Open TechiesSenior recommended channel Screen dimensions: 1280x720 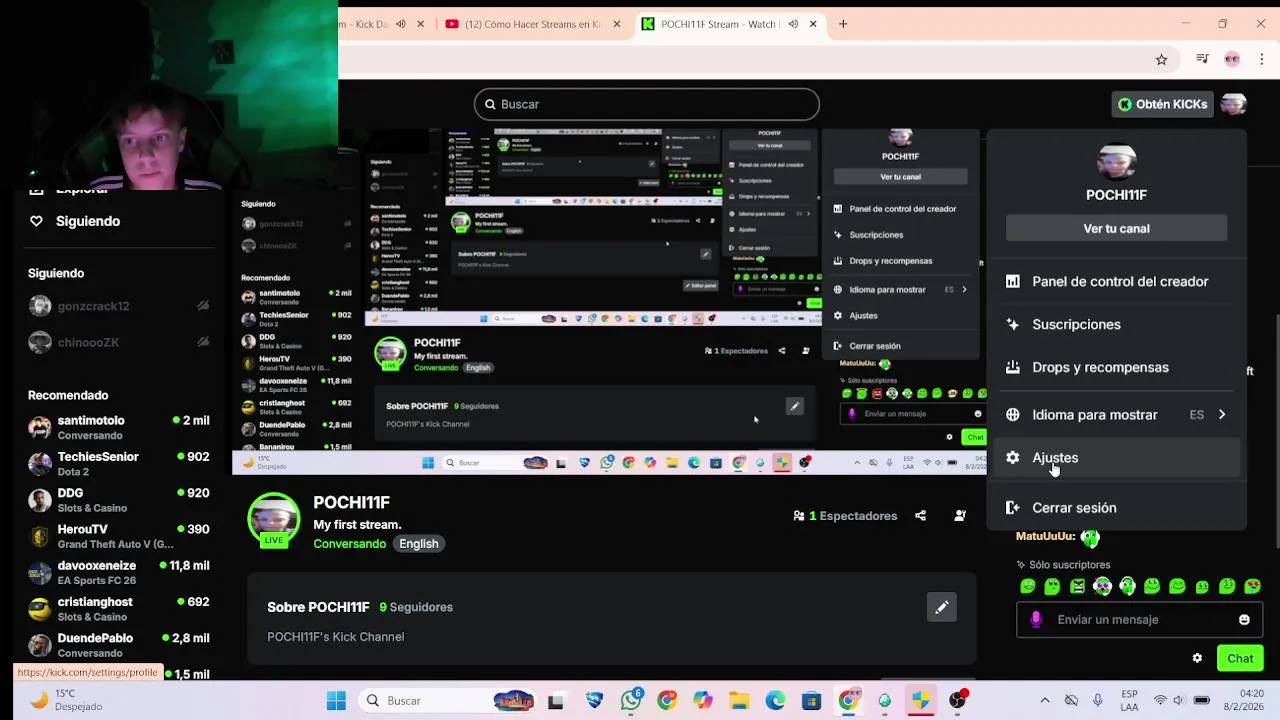(x=120, y=464)
